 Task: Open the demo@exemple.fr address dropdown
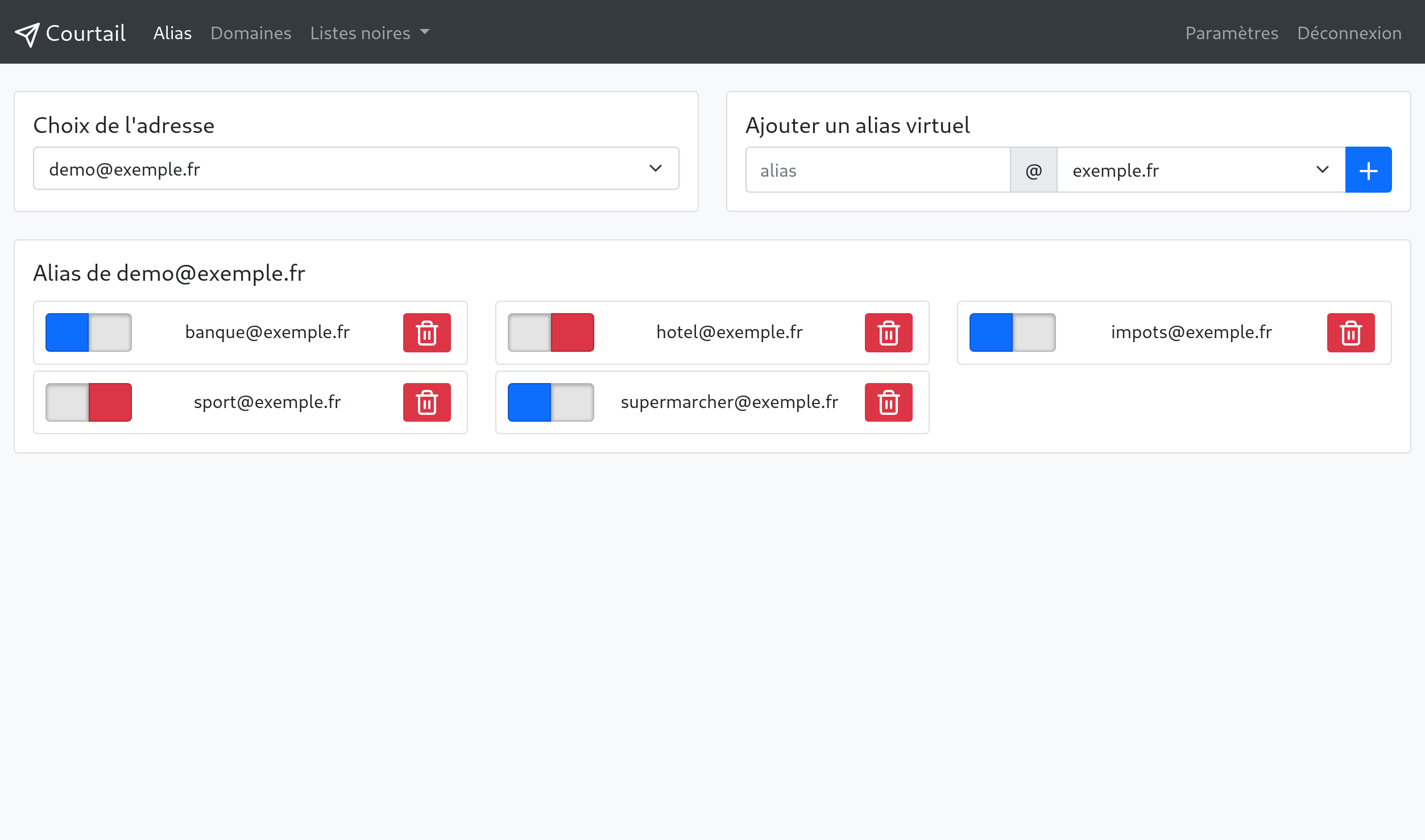coord(356,168)
